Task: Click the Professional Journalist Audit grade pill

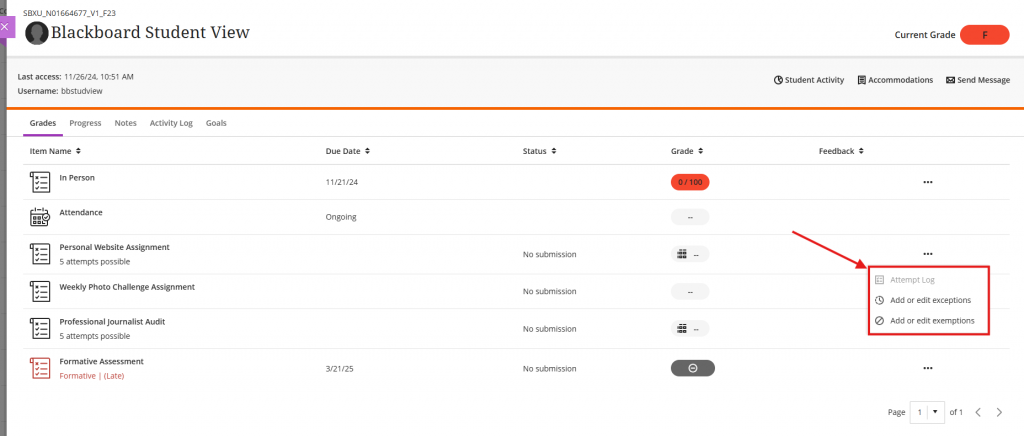Action: click(x=690, y=329)
